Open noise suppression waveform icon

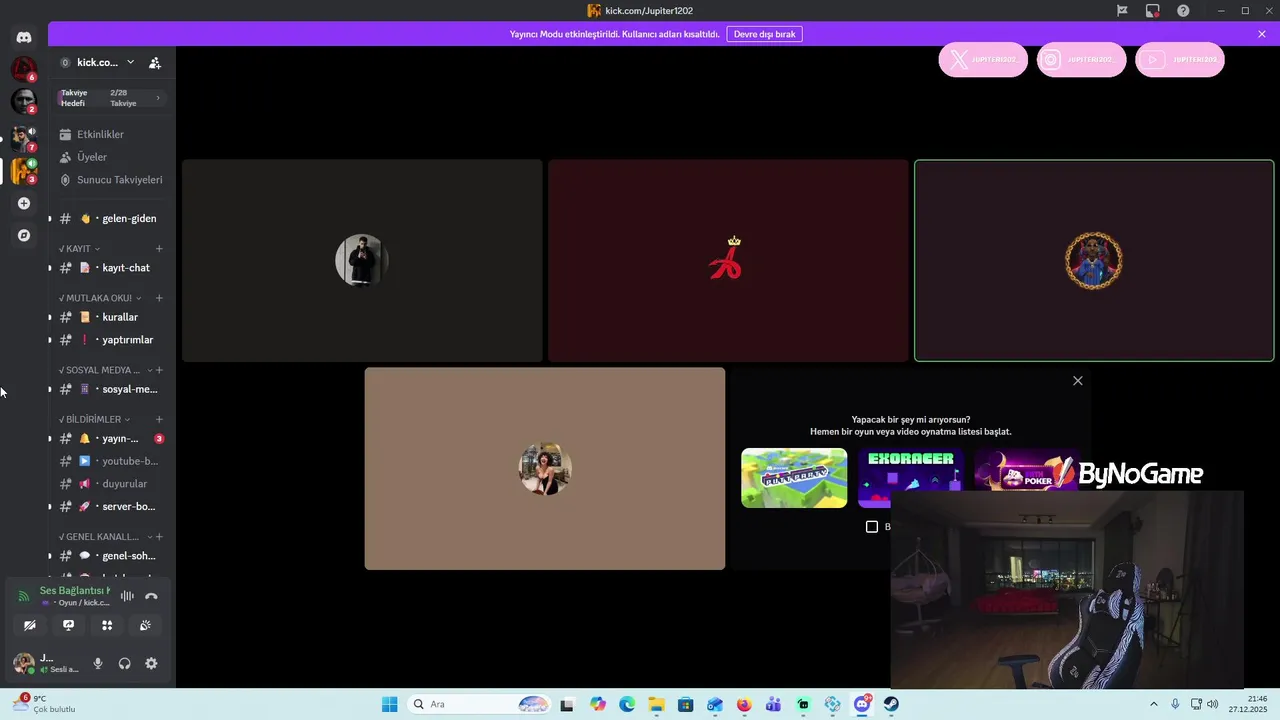pyautogui.click(x=127, y=596)
